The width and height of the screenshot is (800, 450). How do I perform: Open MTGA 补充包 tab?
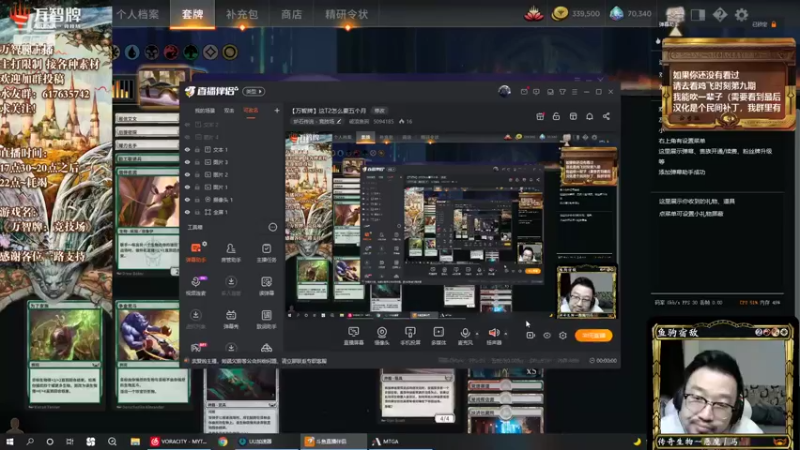242,14
